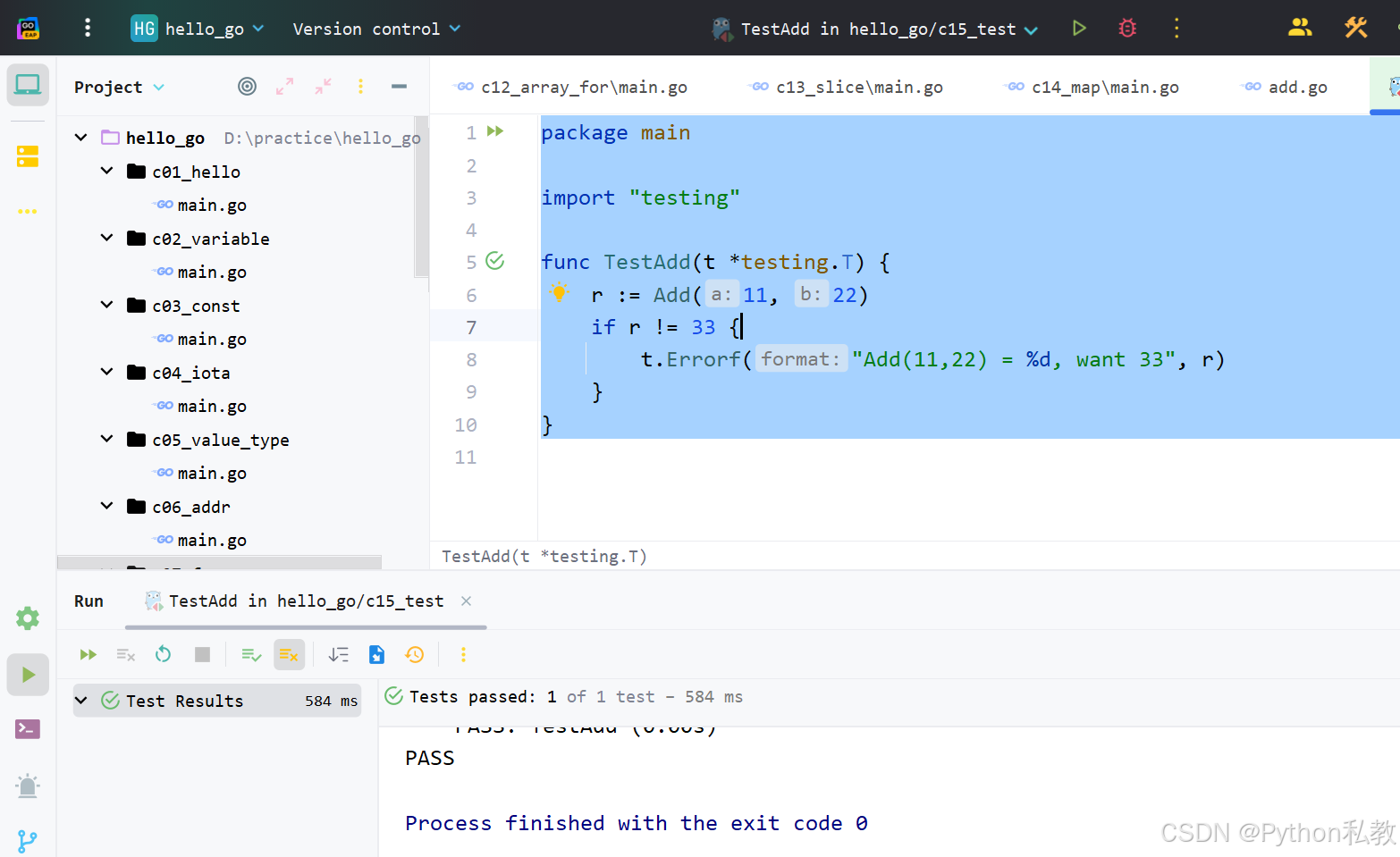Open IDE and project settings tools icon

click(1356, 28)
